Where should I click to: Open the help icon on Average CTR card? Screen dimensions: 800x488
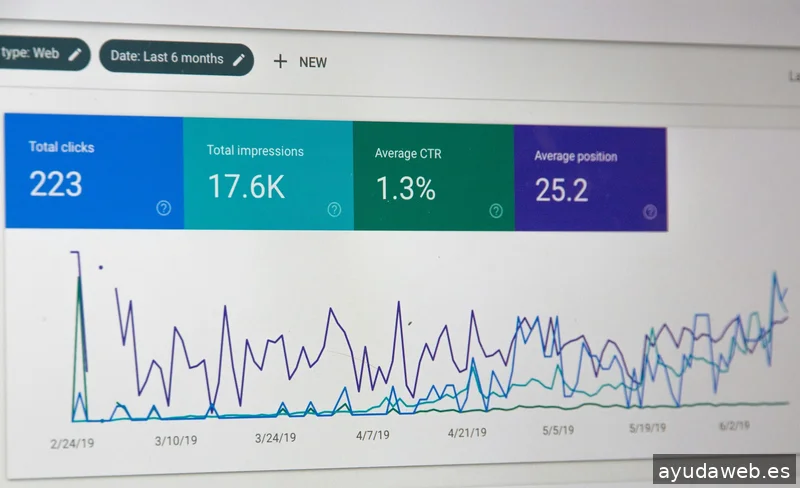(496, 210)
